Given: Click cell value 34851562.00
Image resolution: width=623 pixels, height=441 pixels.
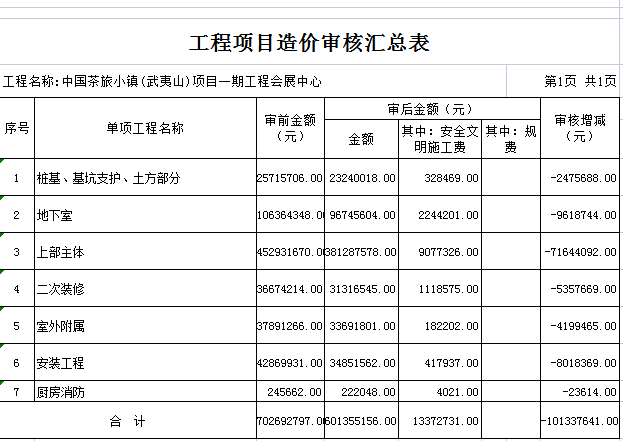Looking at the screenshot, I should (361, 362).
